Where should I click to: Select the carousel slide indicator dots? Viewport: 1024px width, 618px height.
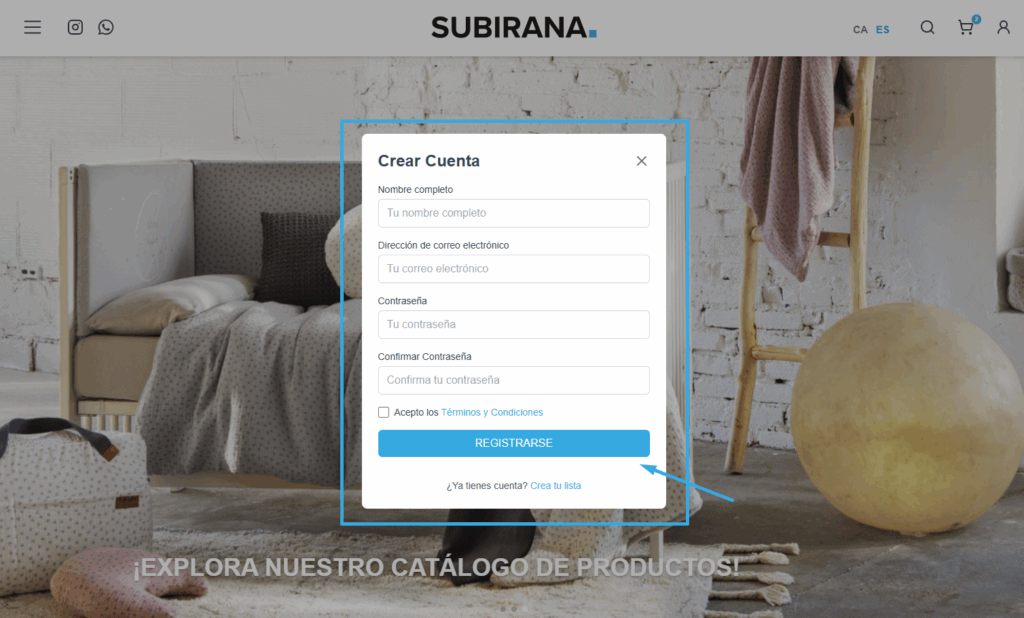coord(513,609)
